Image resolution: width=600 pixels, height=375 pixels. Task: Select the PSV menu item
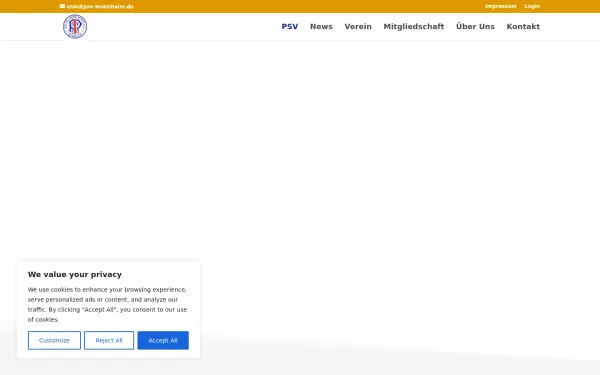pos(290,26)
